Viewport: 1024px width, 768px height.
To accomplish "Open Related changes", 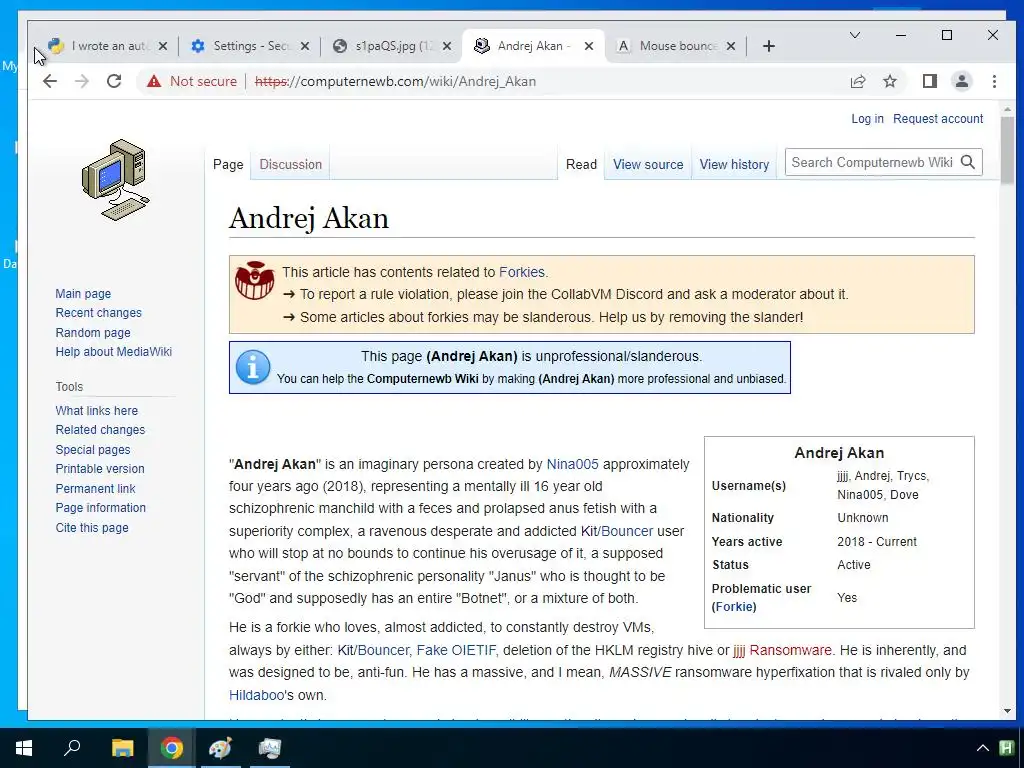I will 100,430.
